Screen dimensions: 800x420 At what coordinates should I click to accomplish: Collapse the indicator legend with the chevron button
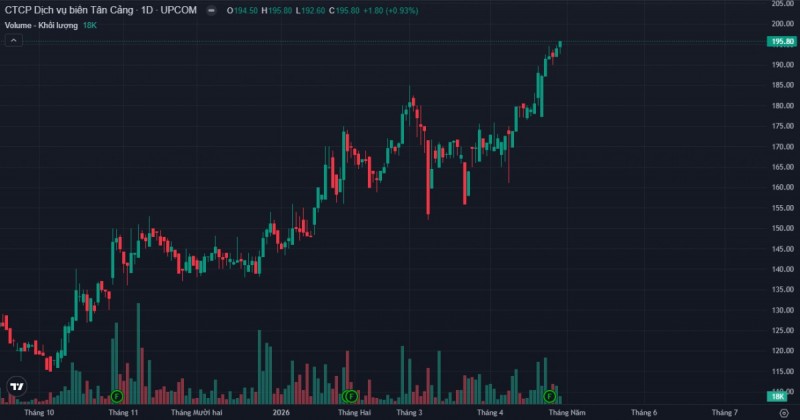pos(13,40)
